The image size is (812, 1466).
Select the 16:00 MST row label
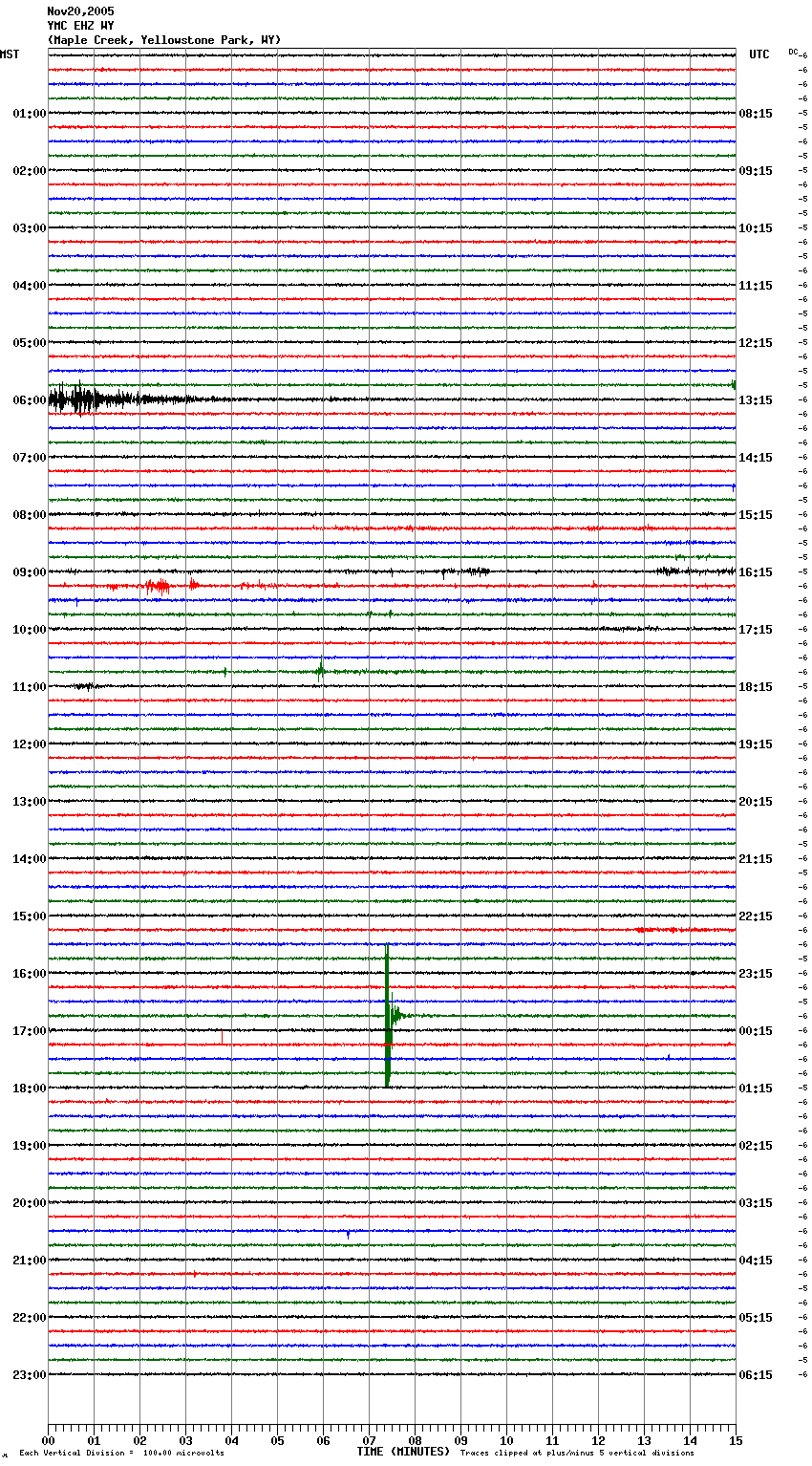pos(30,974)
